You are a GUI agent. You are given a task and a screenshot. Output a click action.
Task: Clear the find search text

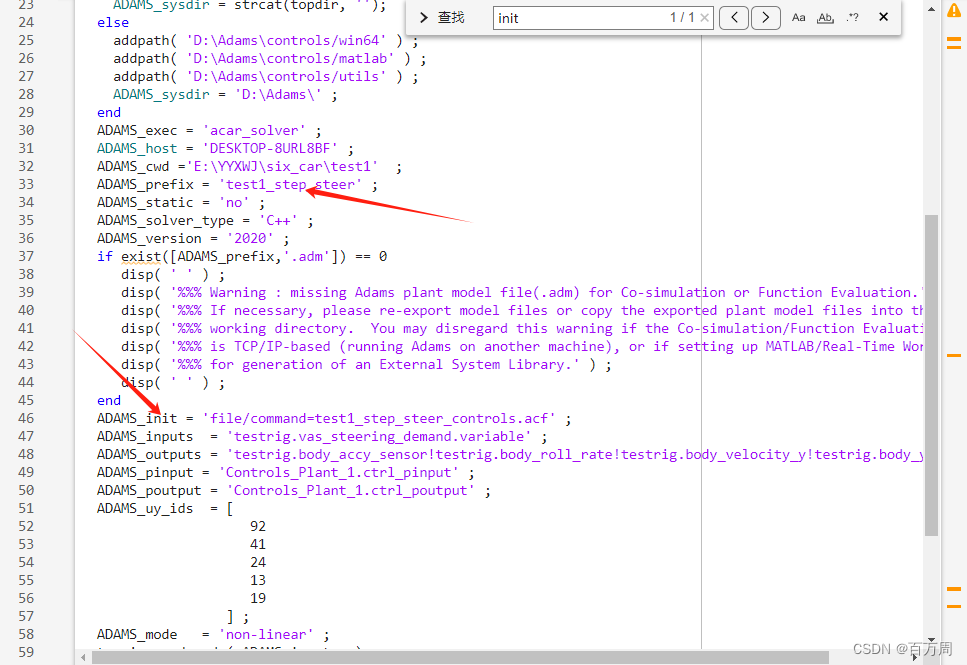tap(704, 18)
